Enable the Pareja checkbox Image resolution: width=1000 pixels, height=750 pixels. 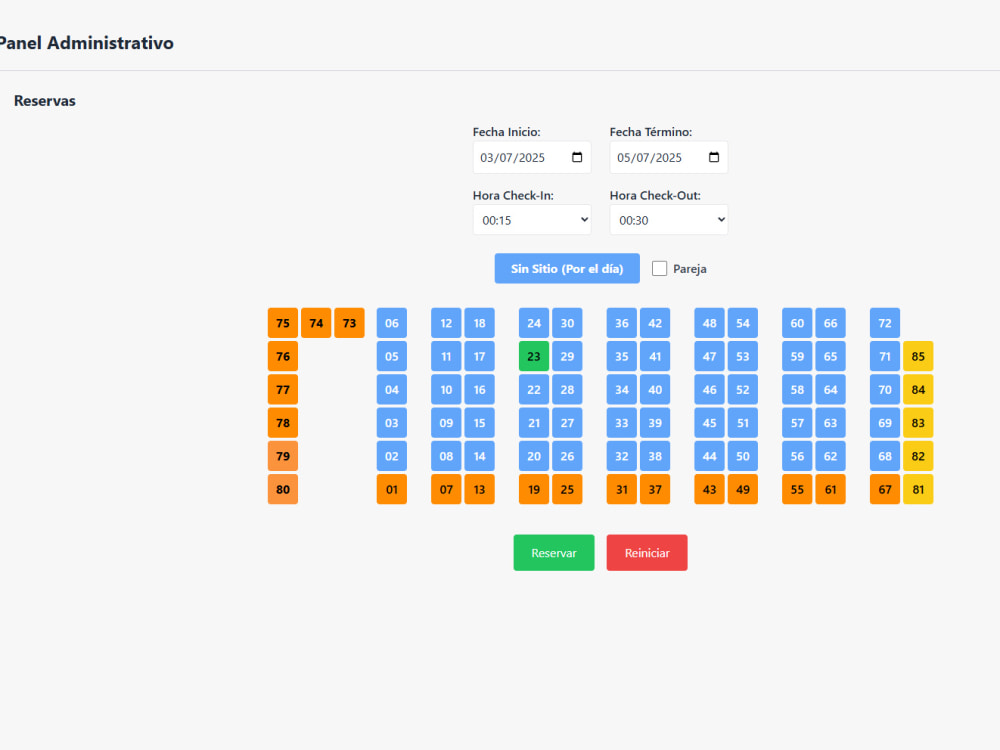tap(659, 268)
